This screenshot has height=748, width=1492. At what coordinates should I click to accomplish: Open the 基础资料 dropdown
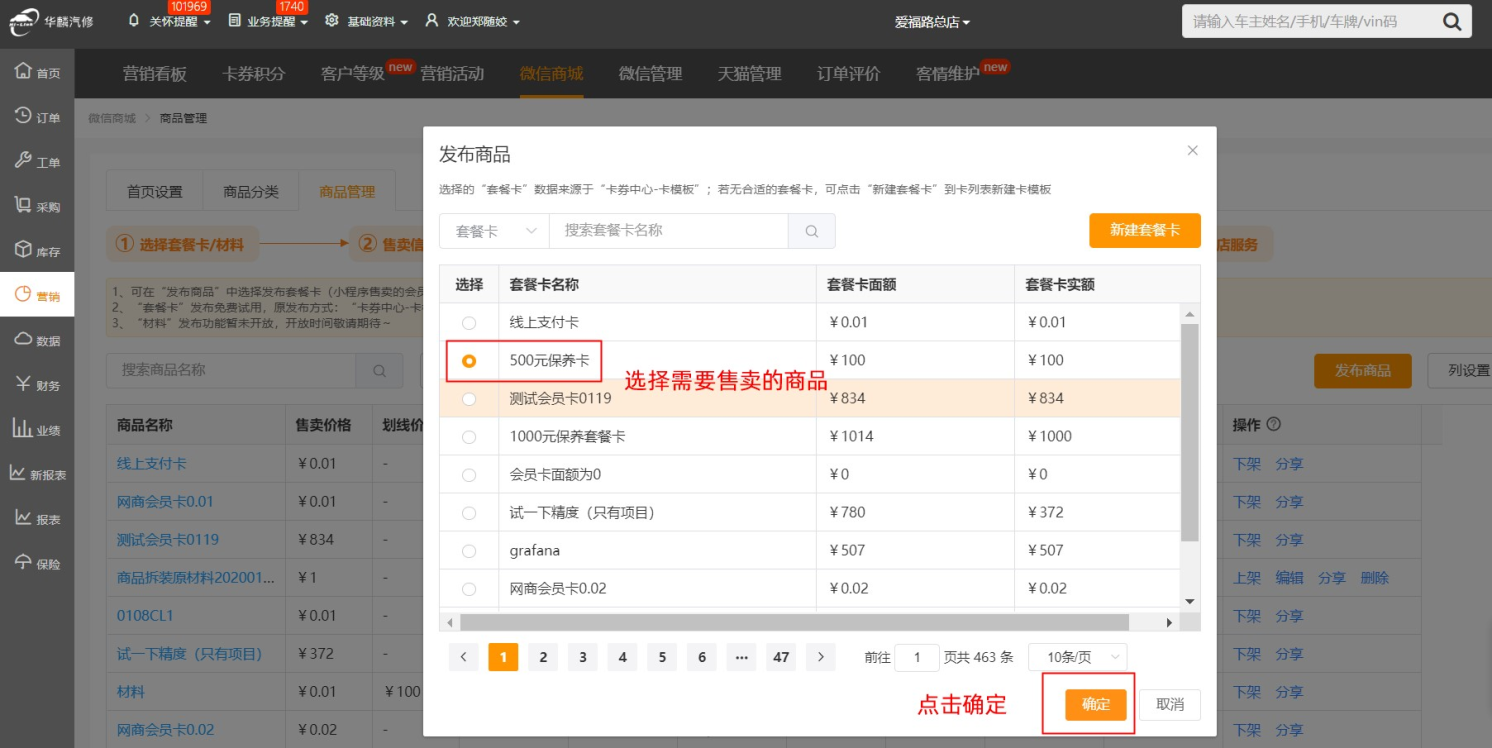point(366,21)
